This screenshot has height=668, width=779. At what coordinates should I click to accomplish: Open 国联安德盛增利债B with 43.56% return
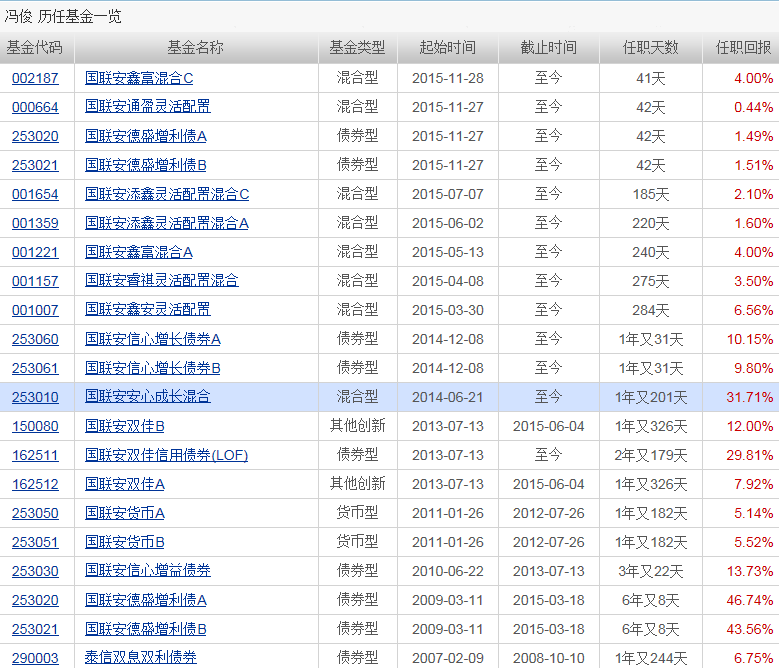click(x=146, y=629)
